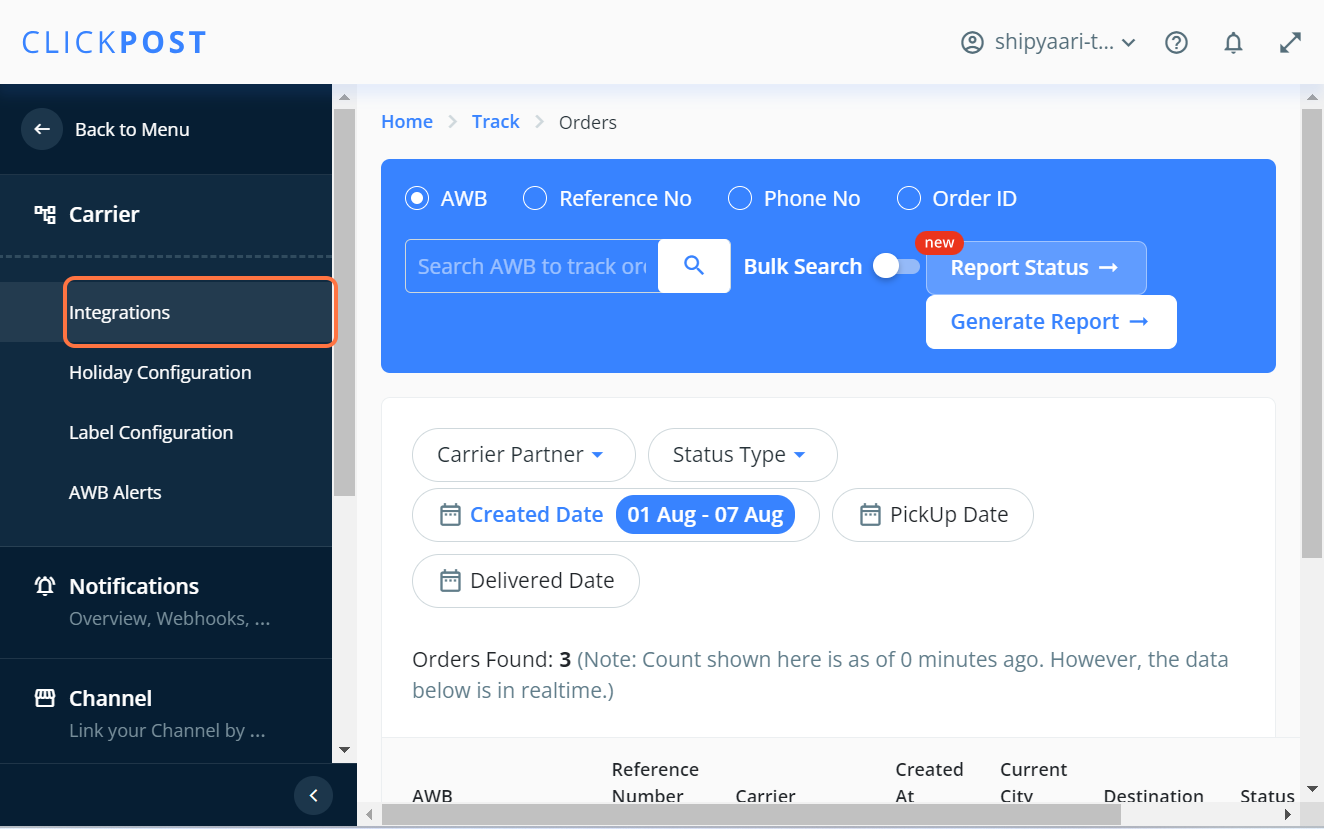Collapse sidebar with the left chevron button
This screenshot has width=1324, height=829.
(313, 796)
